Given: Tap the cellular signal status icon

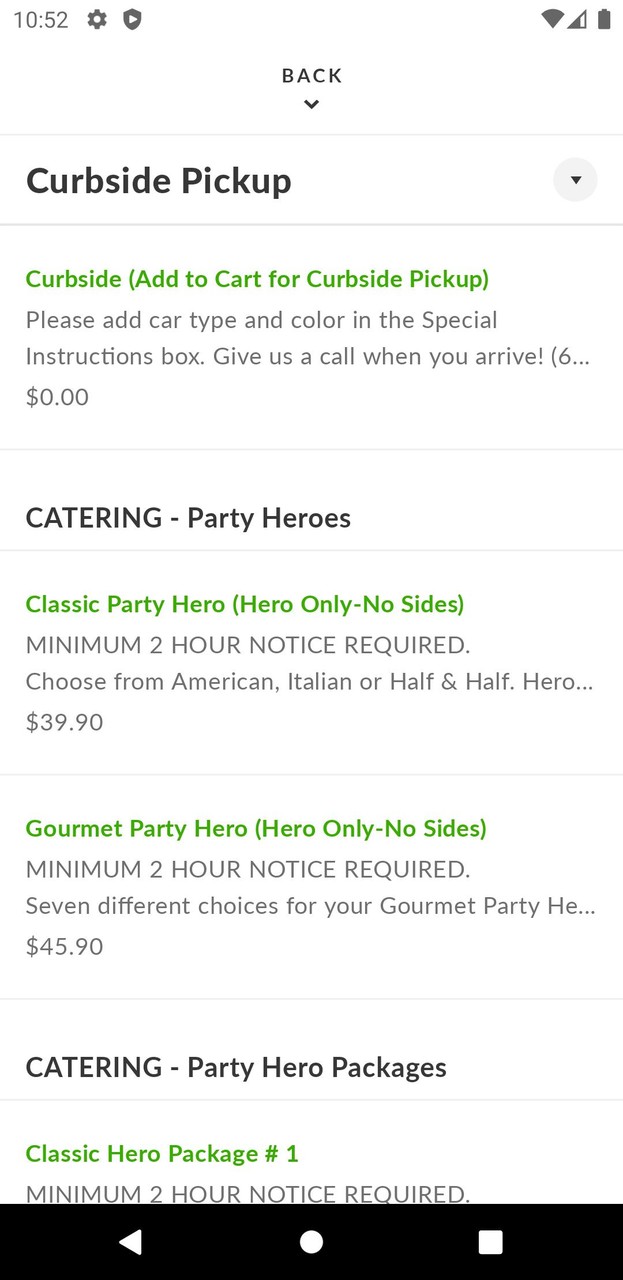Looking at the screenshot, I should (577, 19).
